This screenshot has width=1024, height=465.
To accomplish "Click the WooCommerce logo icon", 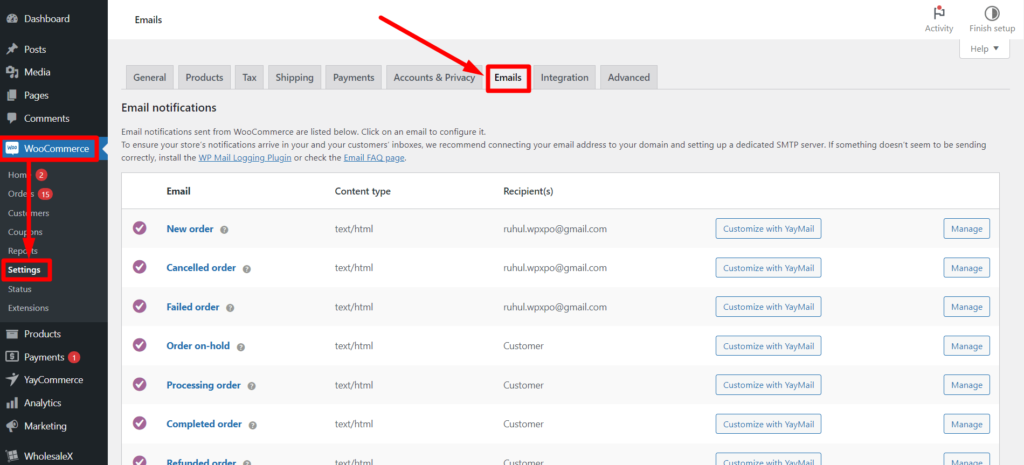I will [12, 149].
